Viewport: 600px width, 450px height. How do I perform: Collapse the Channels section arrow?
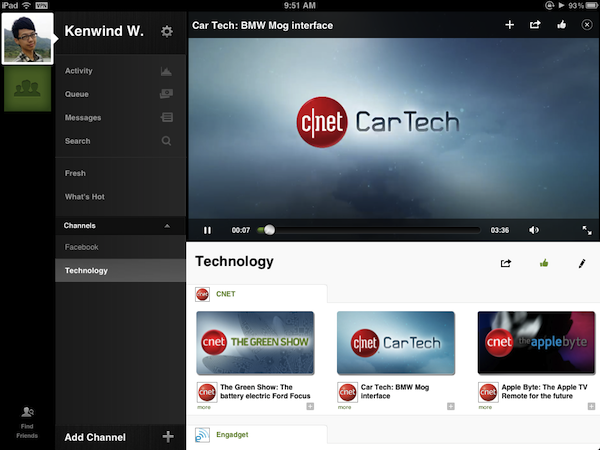[x=167, y=226]
